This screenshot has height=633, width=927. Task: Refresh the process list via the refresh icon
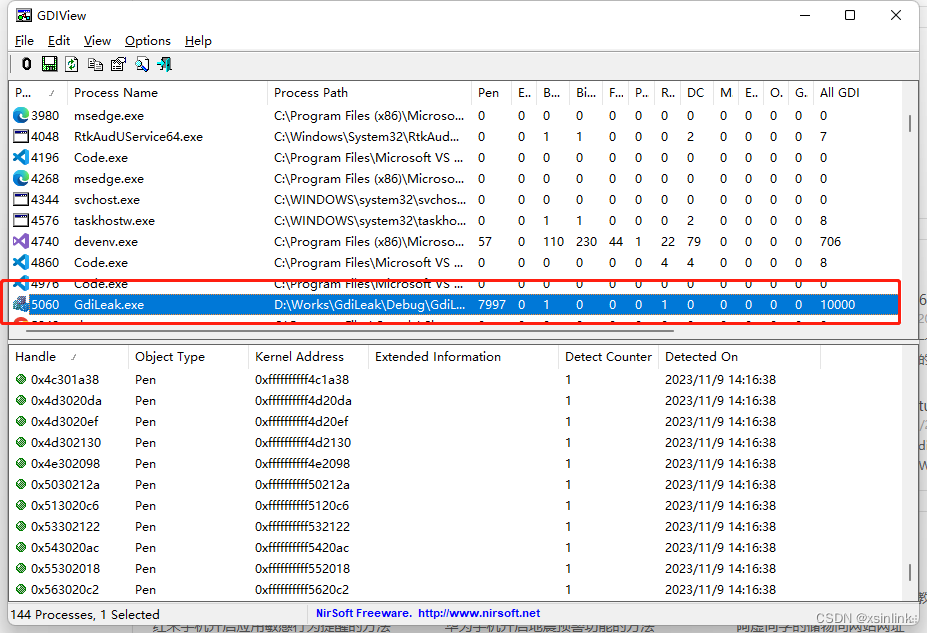(x=71, y=64)
